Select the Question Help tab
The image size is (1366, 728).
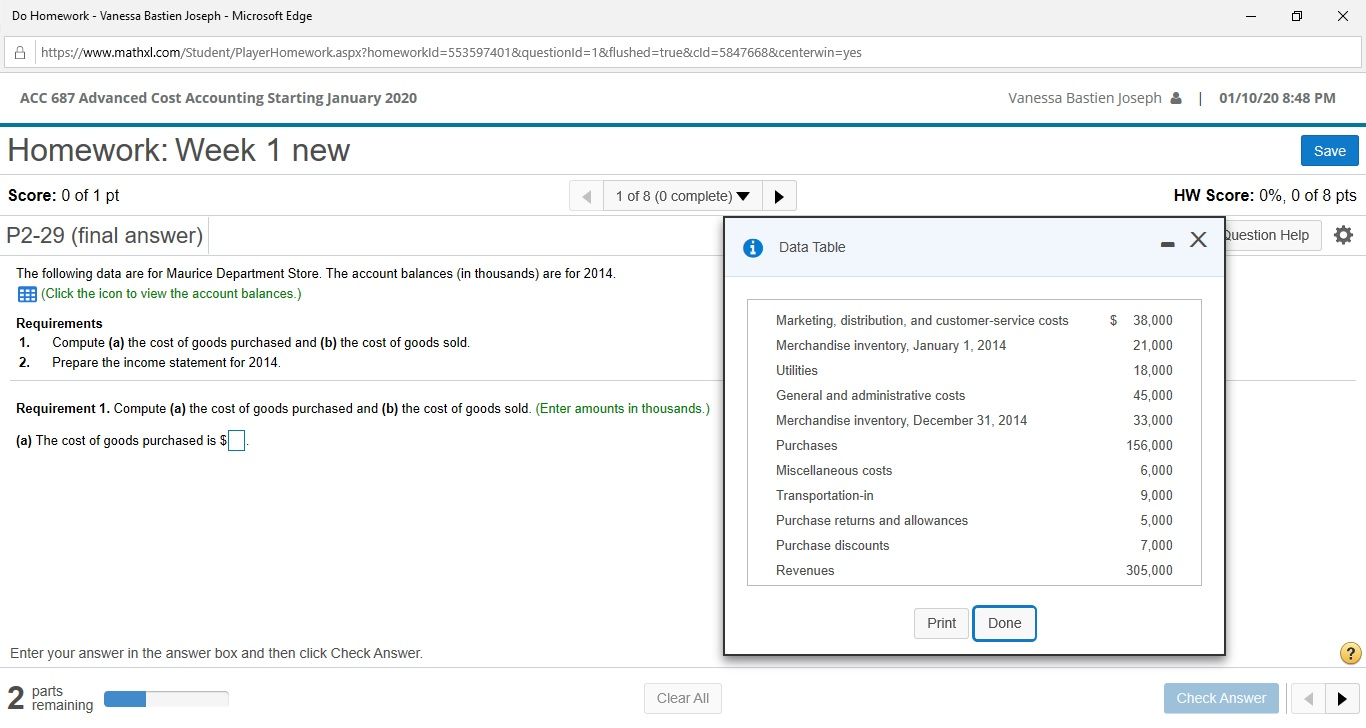1265,235
